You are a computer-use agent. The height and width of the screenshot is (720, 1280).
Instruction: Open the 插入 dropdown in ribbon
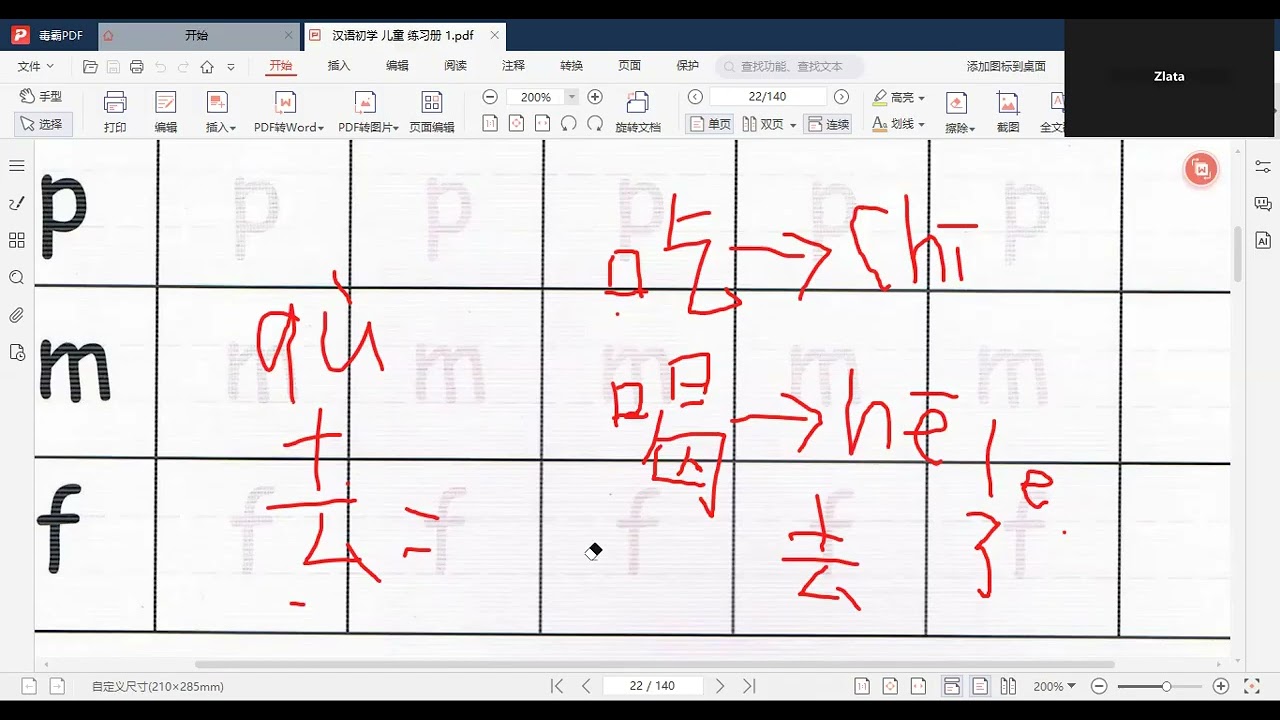[x=220, y=111]
